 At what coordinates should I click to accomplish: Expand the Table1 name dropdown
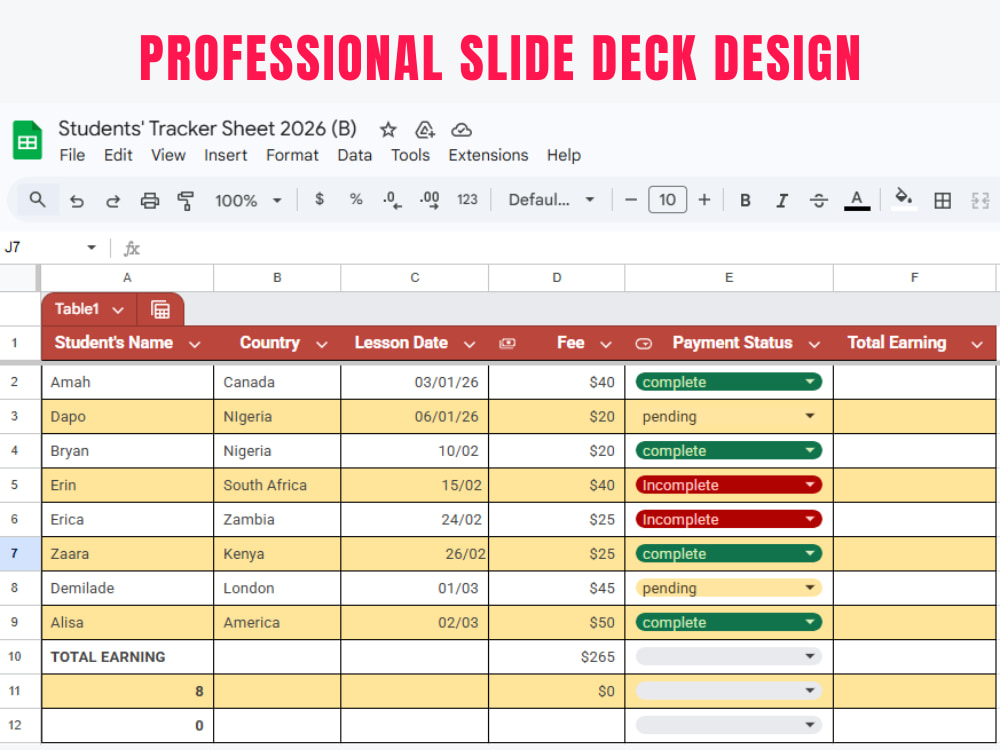pos(118,311)
